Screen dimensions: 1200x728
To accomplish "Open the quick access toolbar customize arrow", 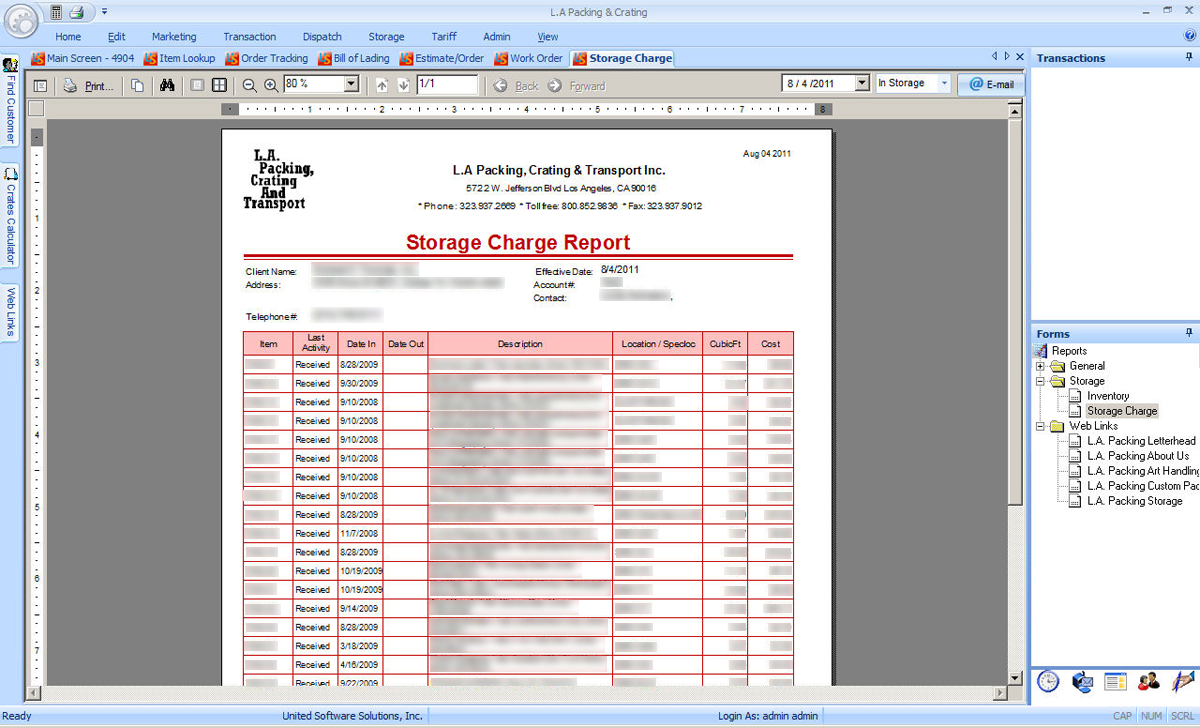I will (x=104, y=12).
